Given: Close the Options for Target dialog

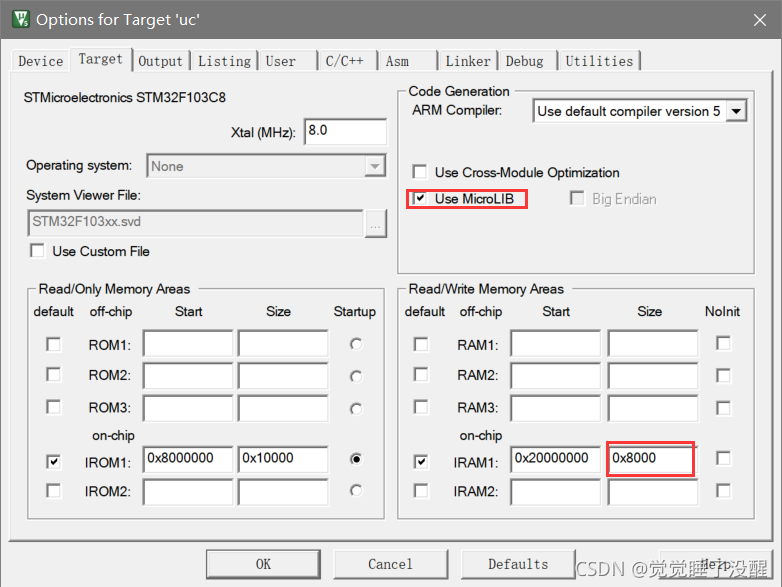Looking at the screenshot, I should 760,20.
